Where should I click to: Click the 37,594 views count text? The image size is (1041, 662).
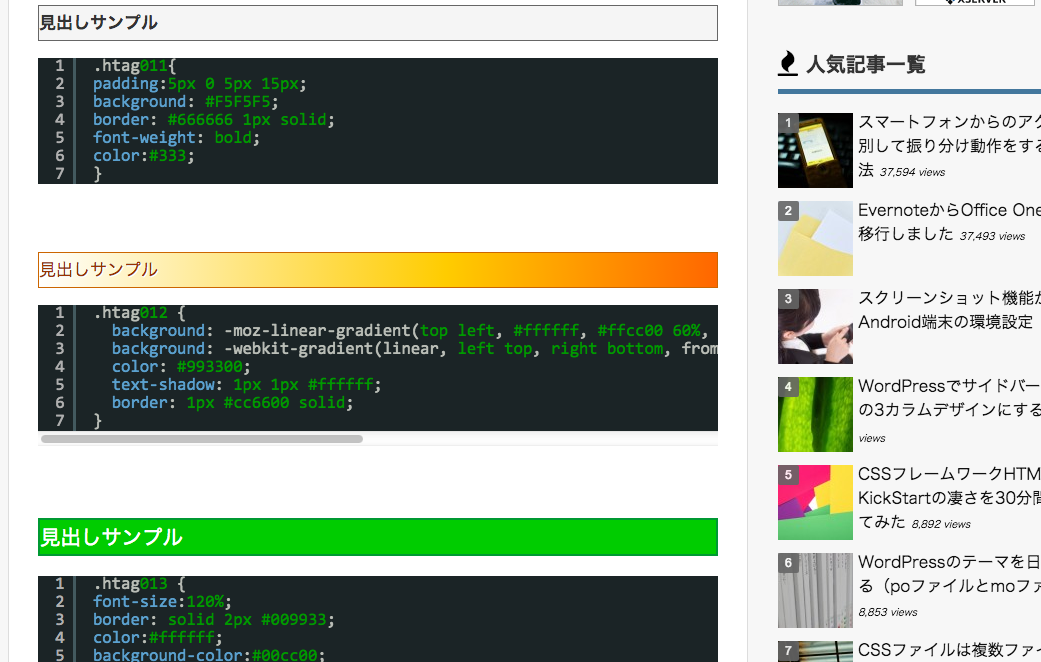(x=912, y=172)
